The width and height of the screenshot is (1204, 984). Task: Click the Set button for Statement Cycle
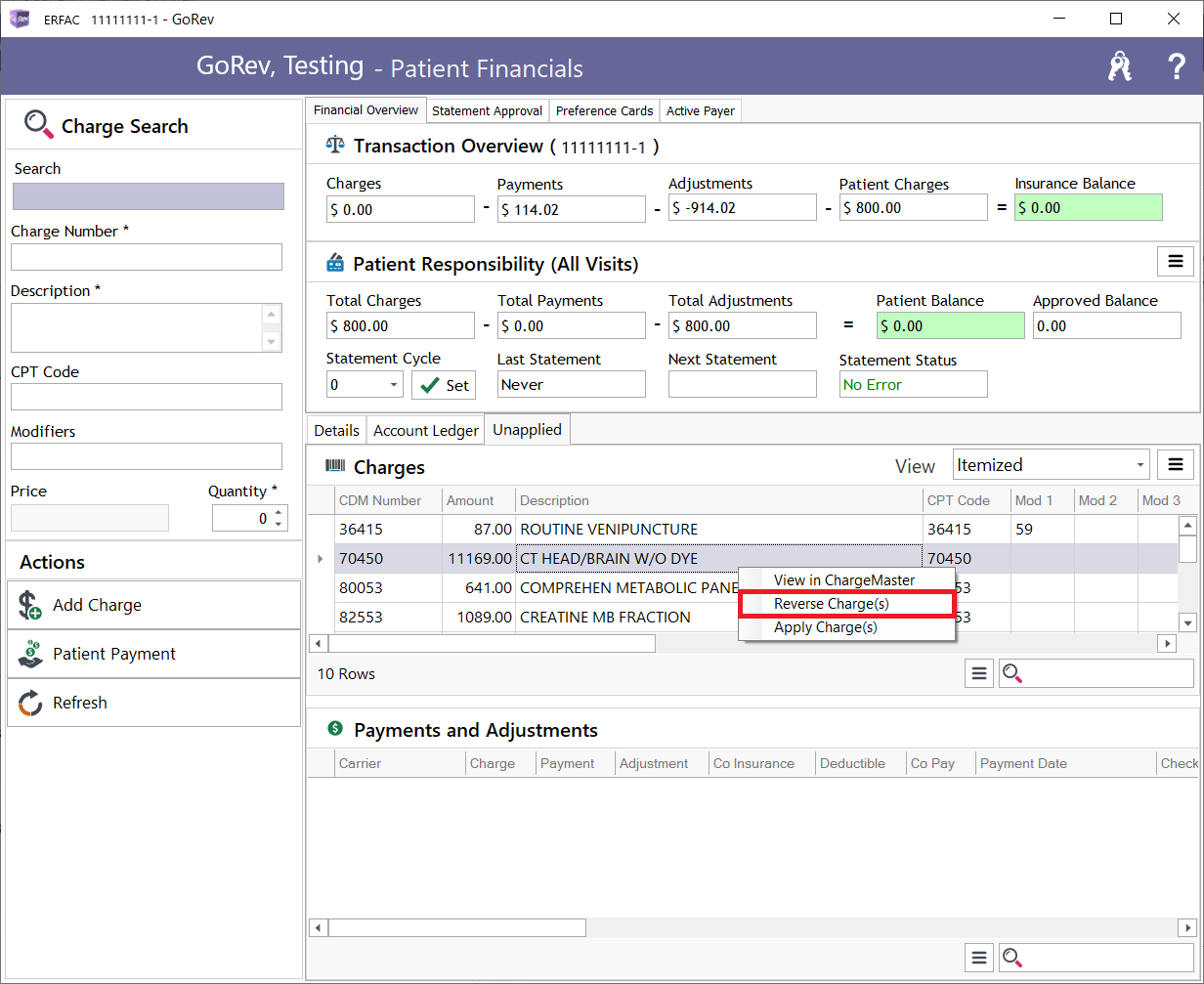(x=444, y=385)
